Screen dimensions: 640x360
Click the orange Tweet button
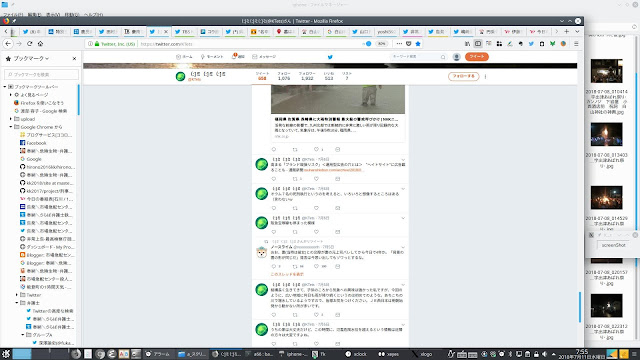coord(476,57)
